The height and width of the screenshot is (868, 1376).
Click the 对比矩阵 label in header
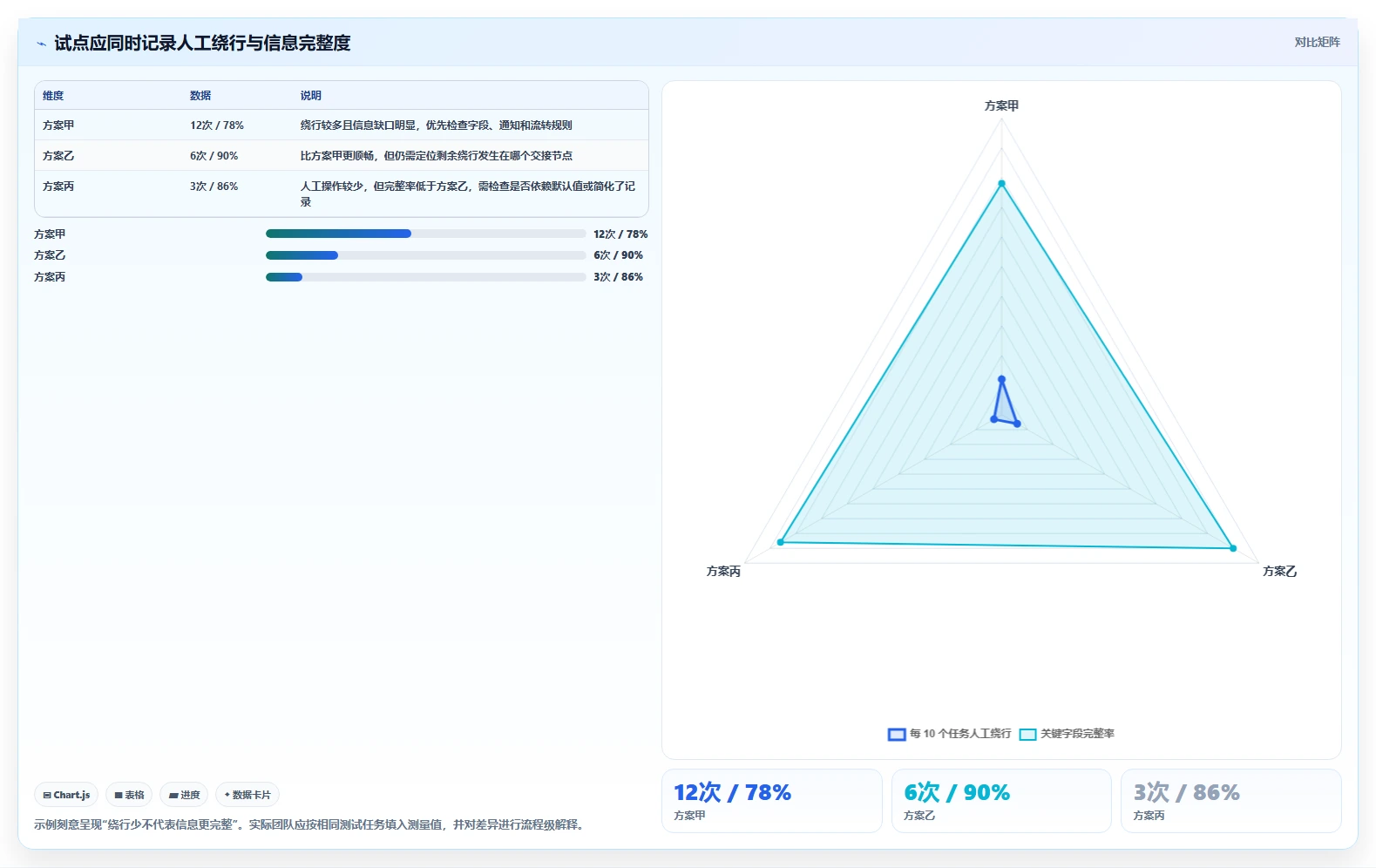[1317, 42]
